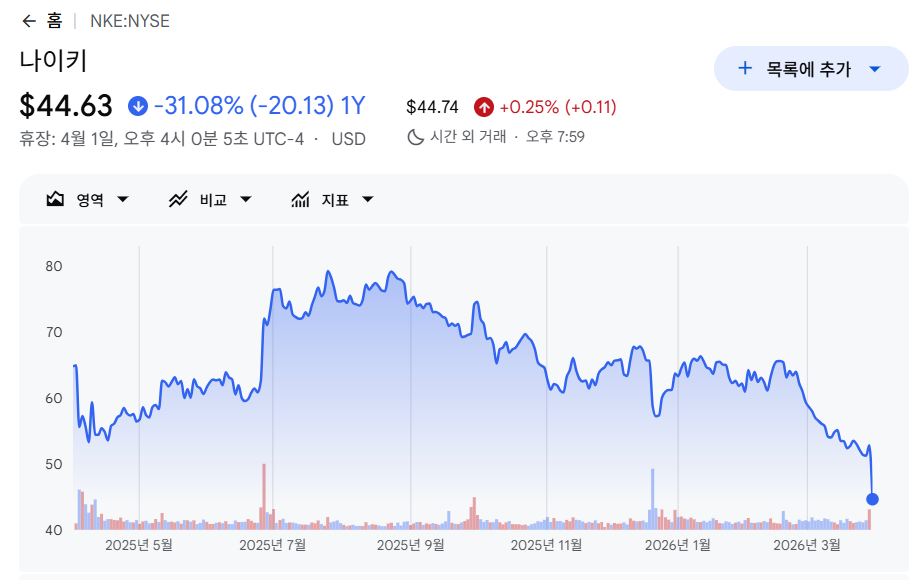Click the 2026년 1월 axis label

[x=678, y=545]
